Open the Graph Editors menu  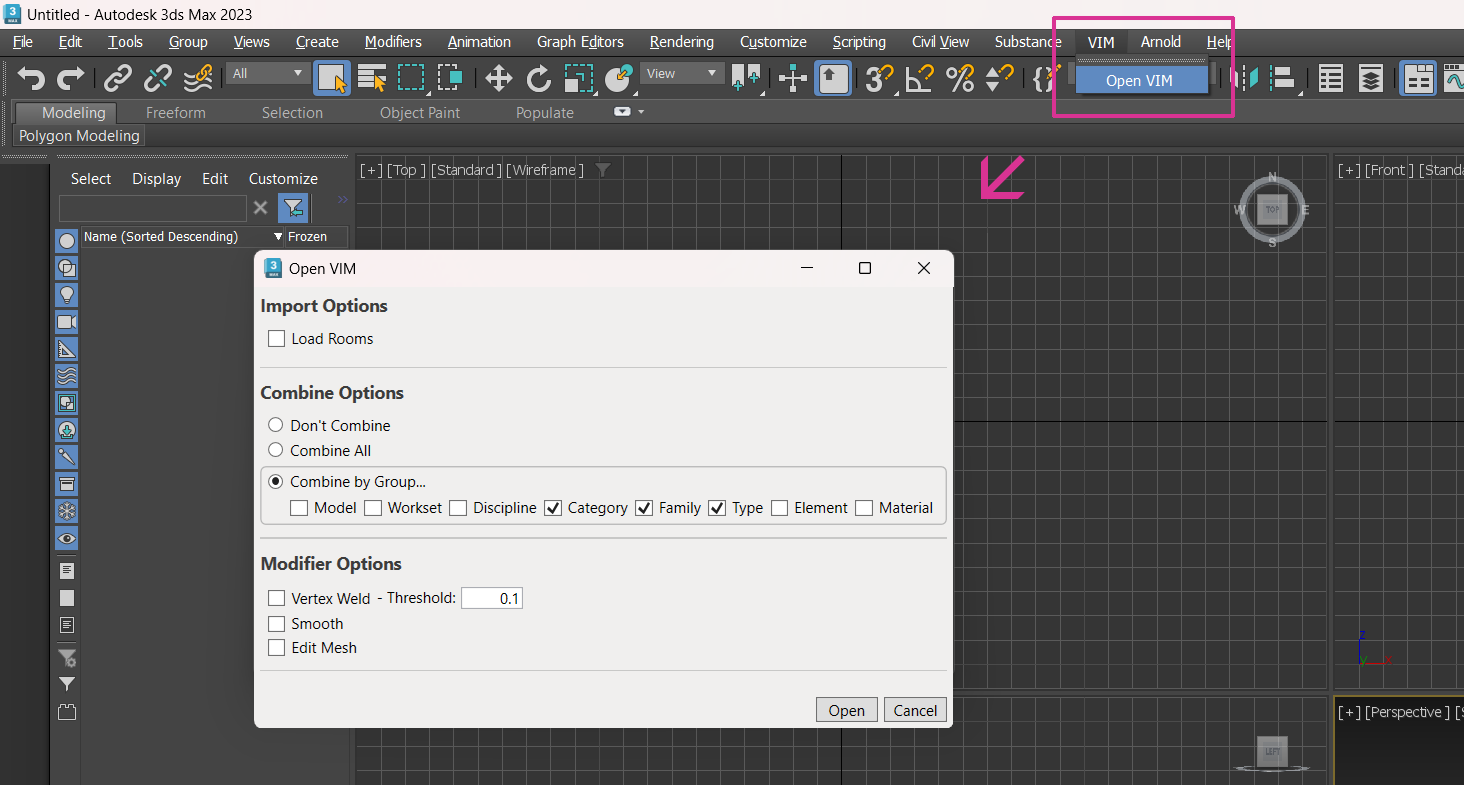[580, 42]
